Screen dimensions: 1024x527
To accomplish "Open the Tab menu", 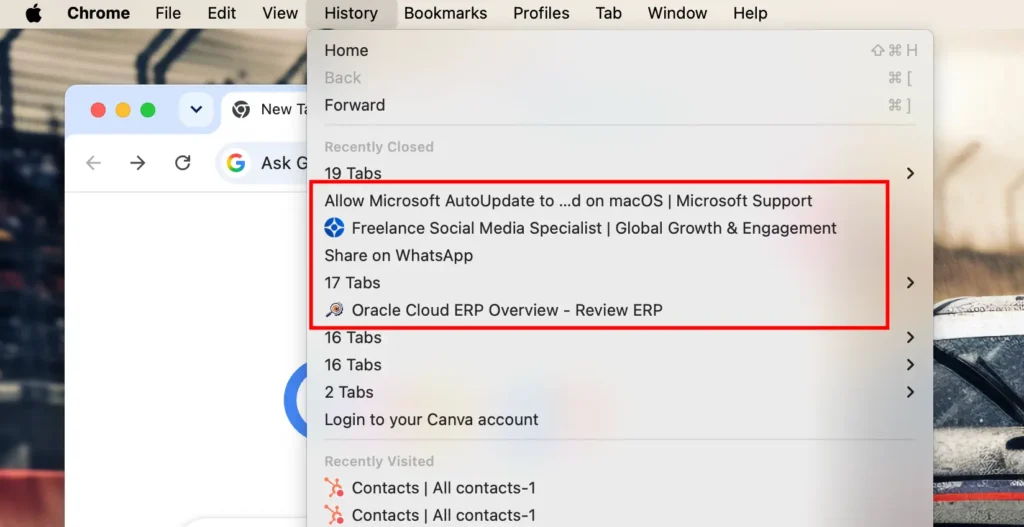I will coord(608,13).
